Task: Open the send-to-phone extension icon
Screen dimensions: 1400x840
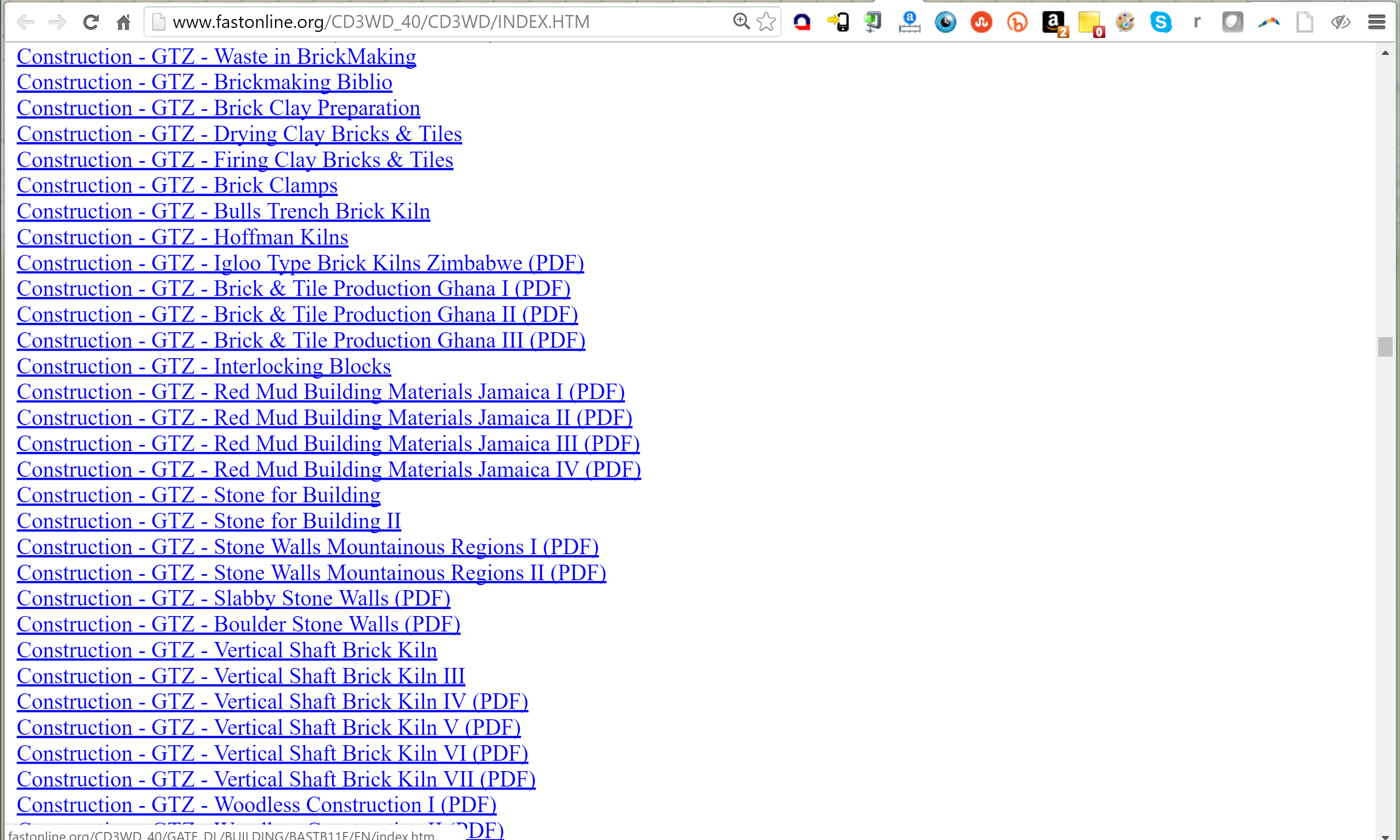Action: pyautogui.click(x=837, y=22)
